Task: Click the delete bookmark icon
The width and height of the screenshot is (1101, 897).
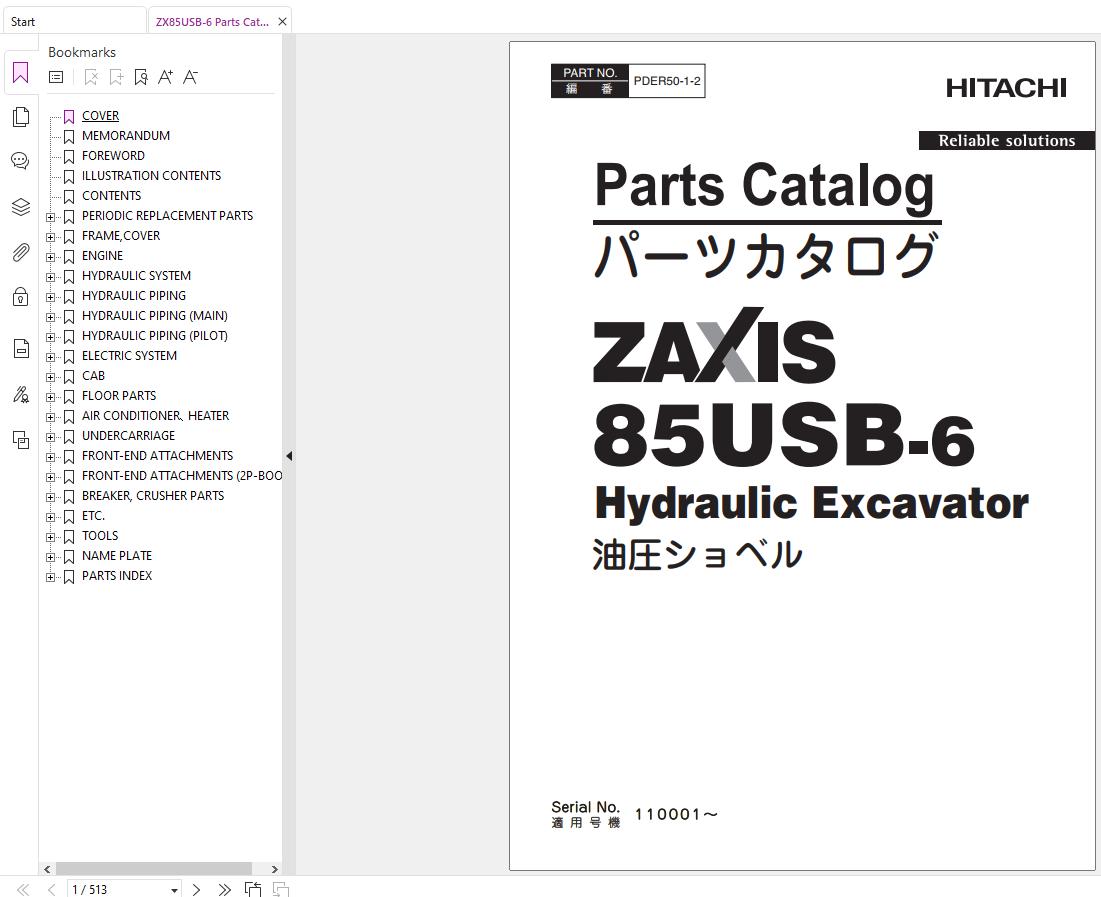Action: (91, 77)
